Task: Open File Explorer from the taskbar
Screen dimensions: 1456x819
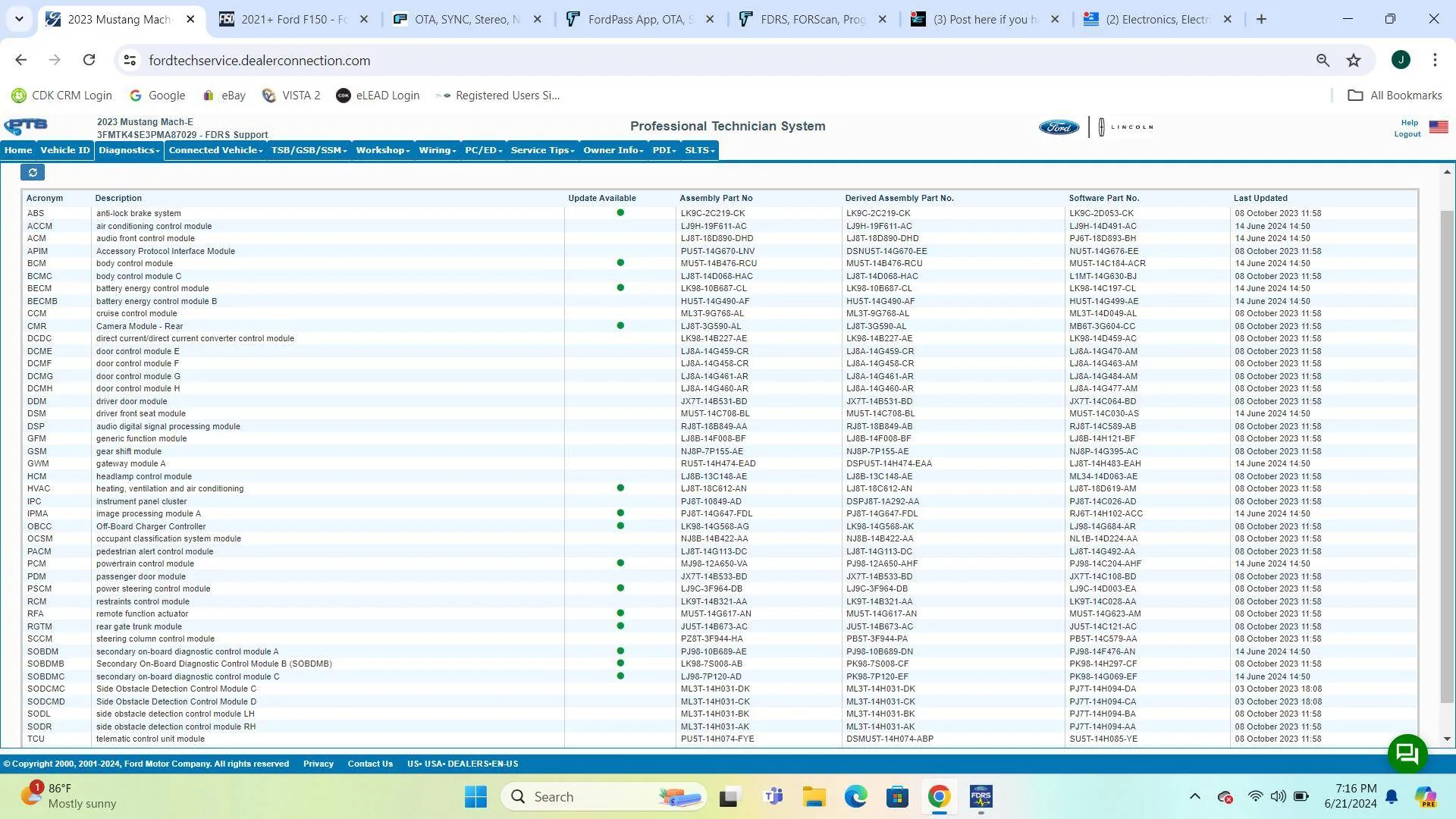Action: click(x=814, y=797)
